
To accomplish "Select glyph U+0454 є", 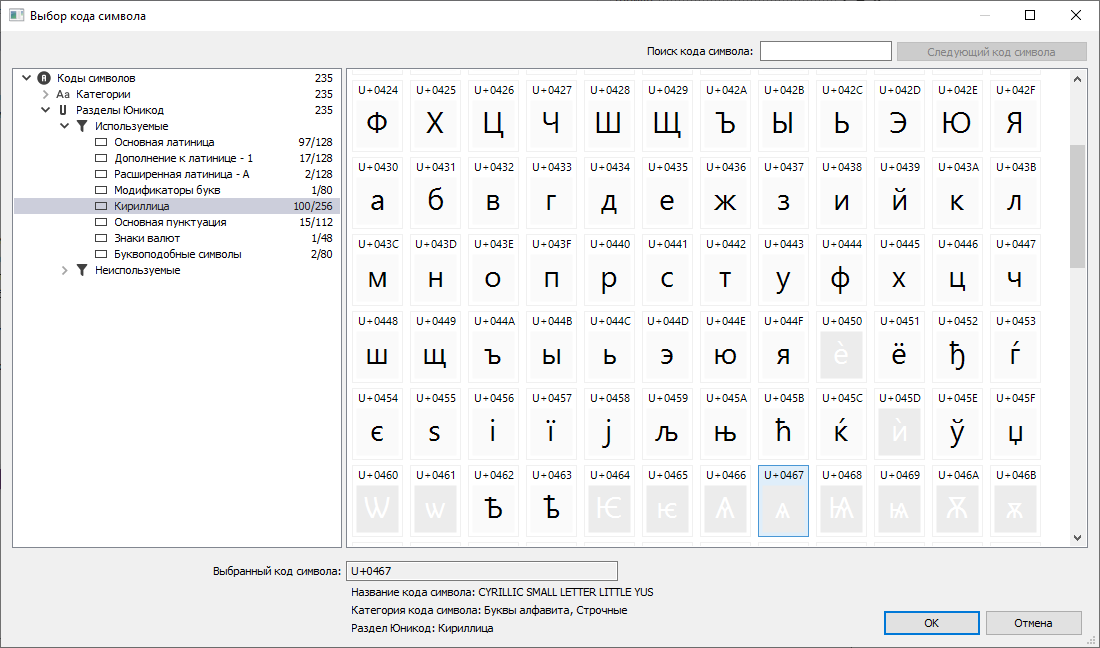I will [377, 424].
